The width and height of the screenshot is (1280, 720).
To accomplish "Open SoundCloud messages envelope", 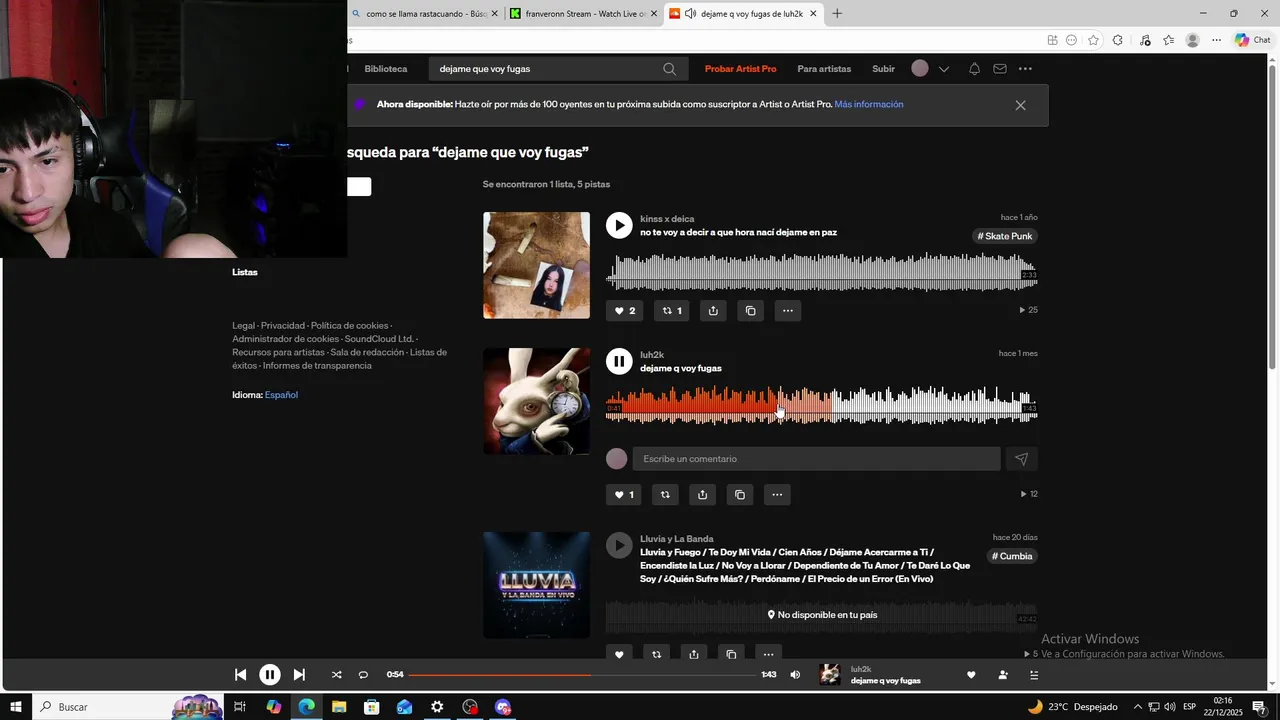I will click(x=1000, y=69).
